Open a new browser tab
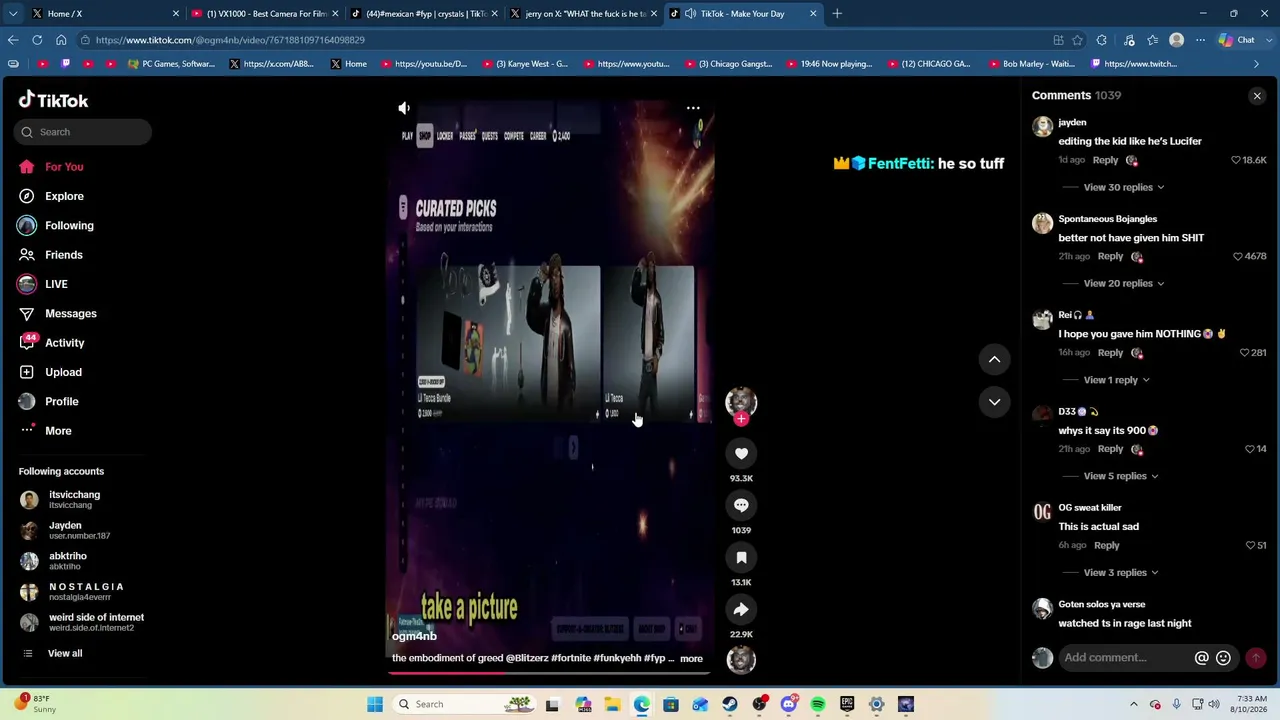This screenshot has height=720, width=1280. (x=837, y=14)
